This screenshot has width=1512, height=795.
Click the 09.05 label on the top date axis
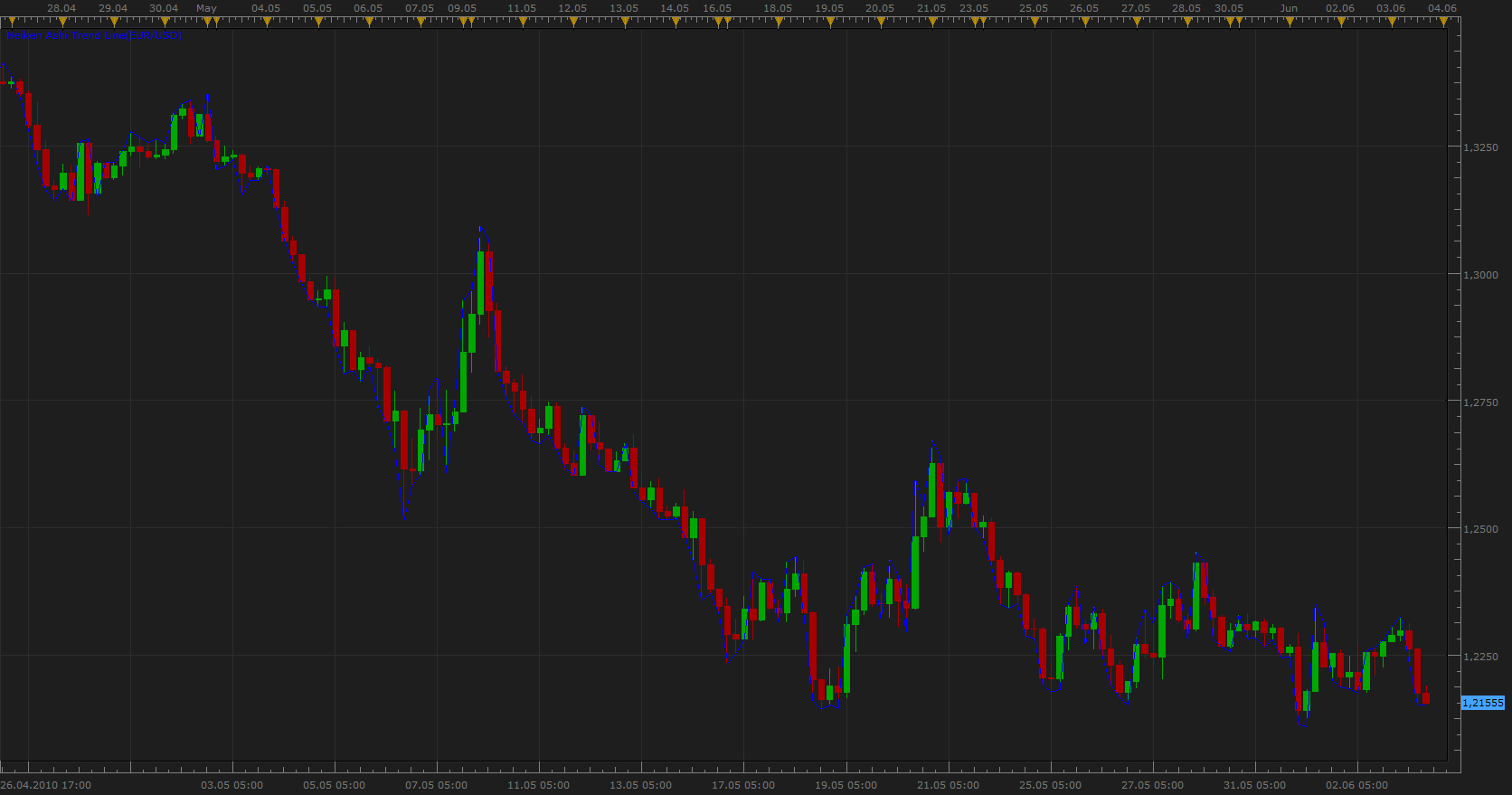(462, 8)
